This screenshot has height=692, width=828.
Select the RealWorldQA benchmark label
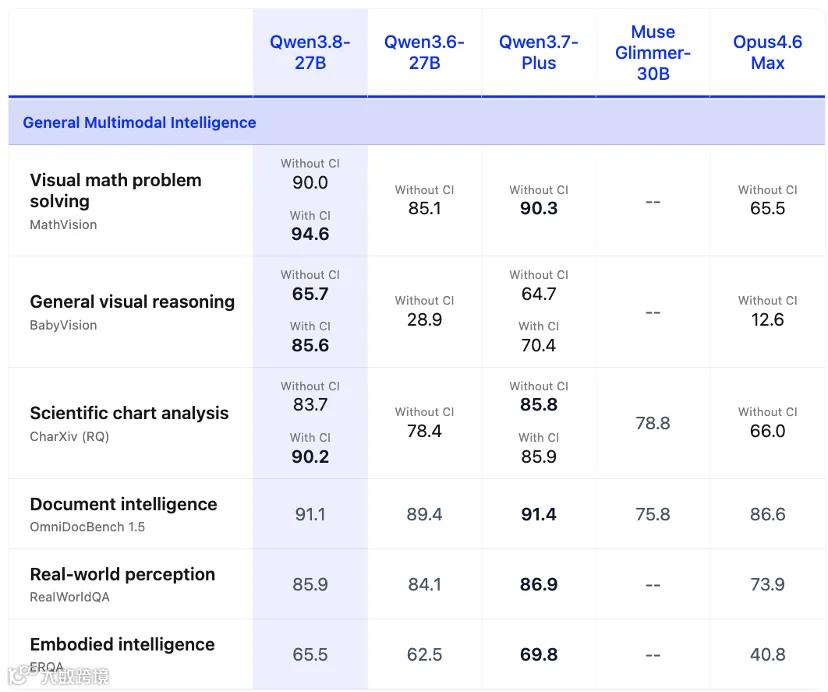click(x=69, y=597)
